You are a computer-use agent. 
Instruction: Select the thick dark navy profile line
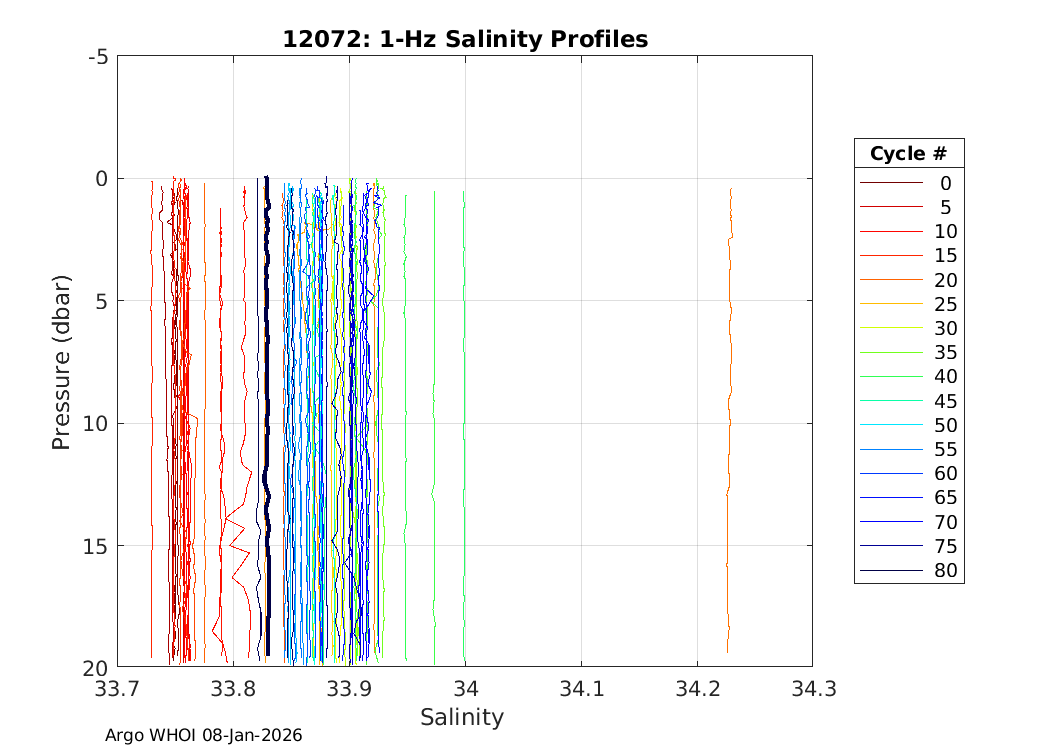[x=267, y=400]
